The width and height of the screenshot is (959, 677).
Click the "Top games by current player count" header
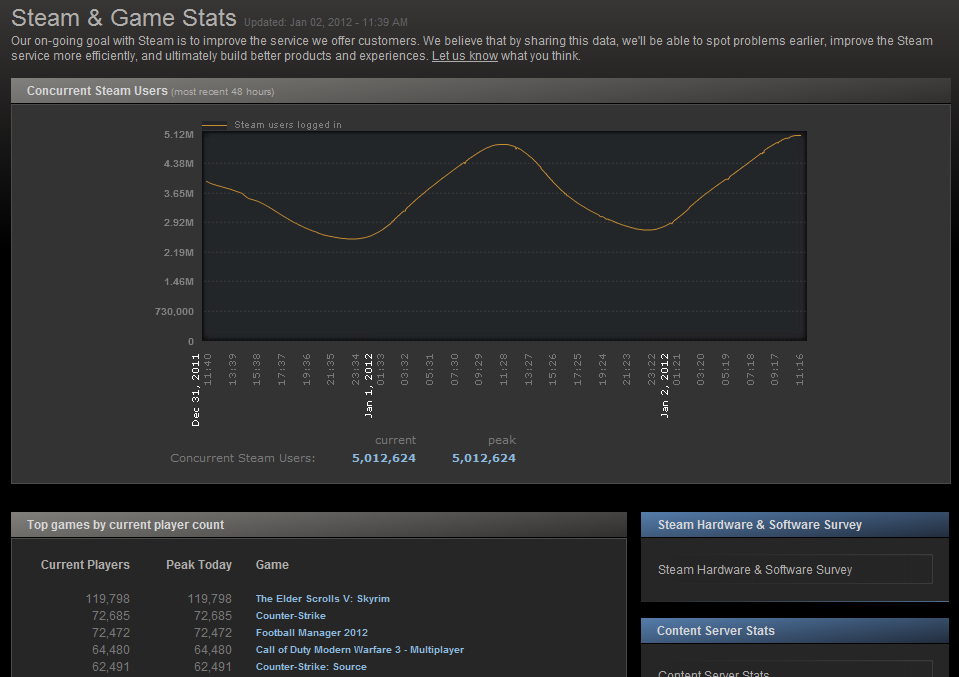(125, 525)
